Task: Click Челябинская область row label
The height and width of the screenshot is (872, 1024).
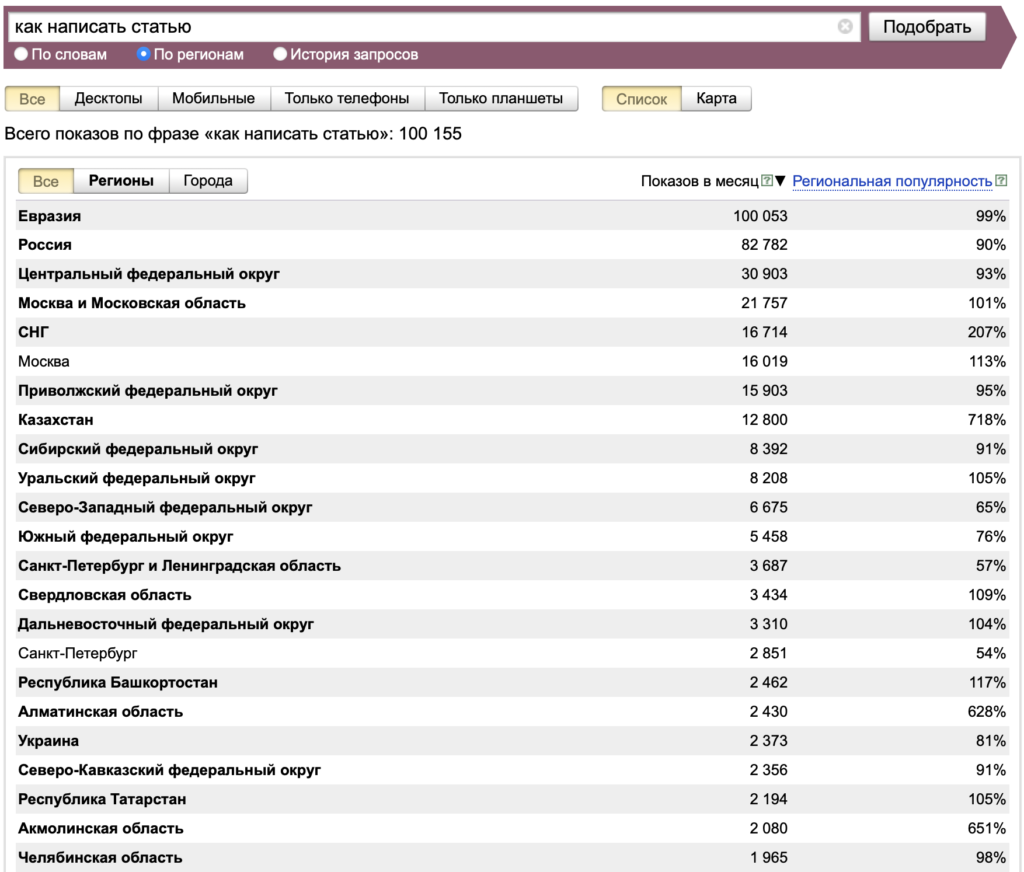Action: click(100, 858)
